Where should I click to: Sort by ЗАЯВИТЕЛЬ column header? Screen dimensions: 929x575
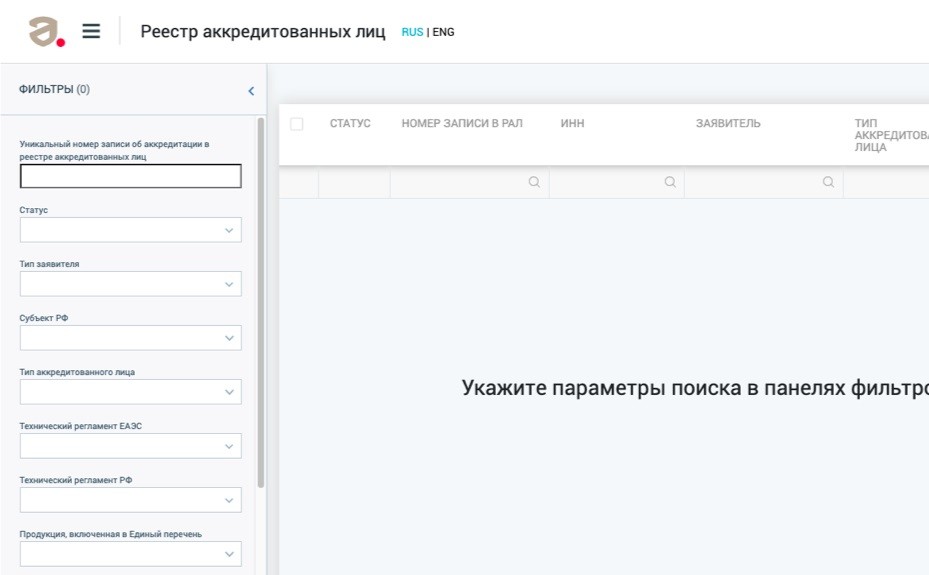(x=728, y=123)
